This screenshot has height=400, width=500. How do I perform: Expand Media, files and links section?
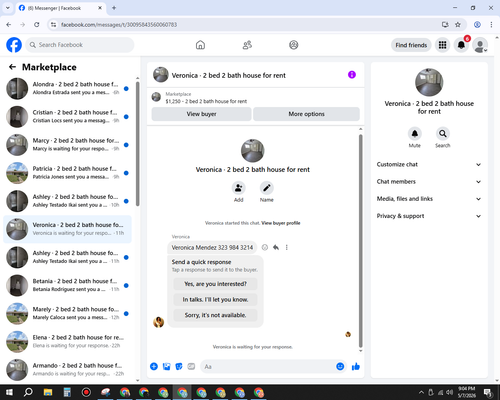(429, 199)
